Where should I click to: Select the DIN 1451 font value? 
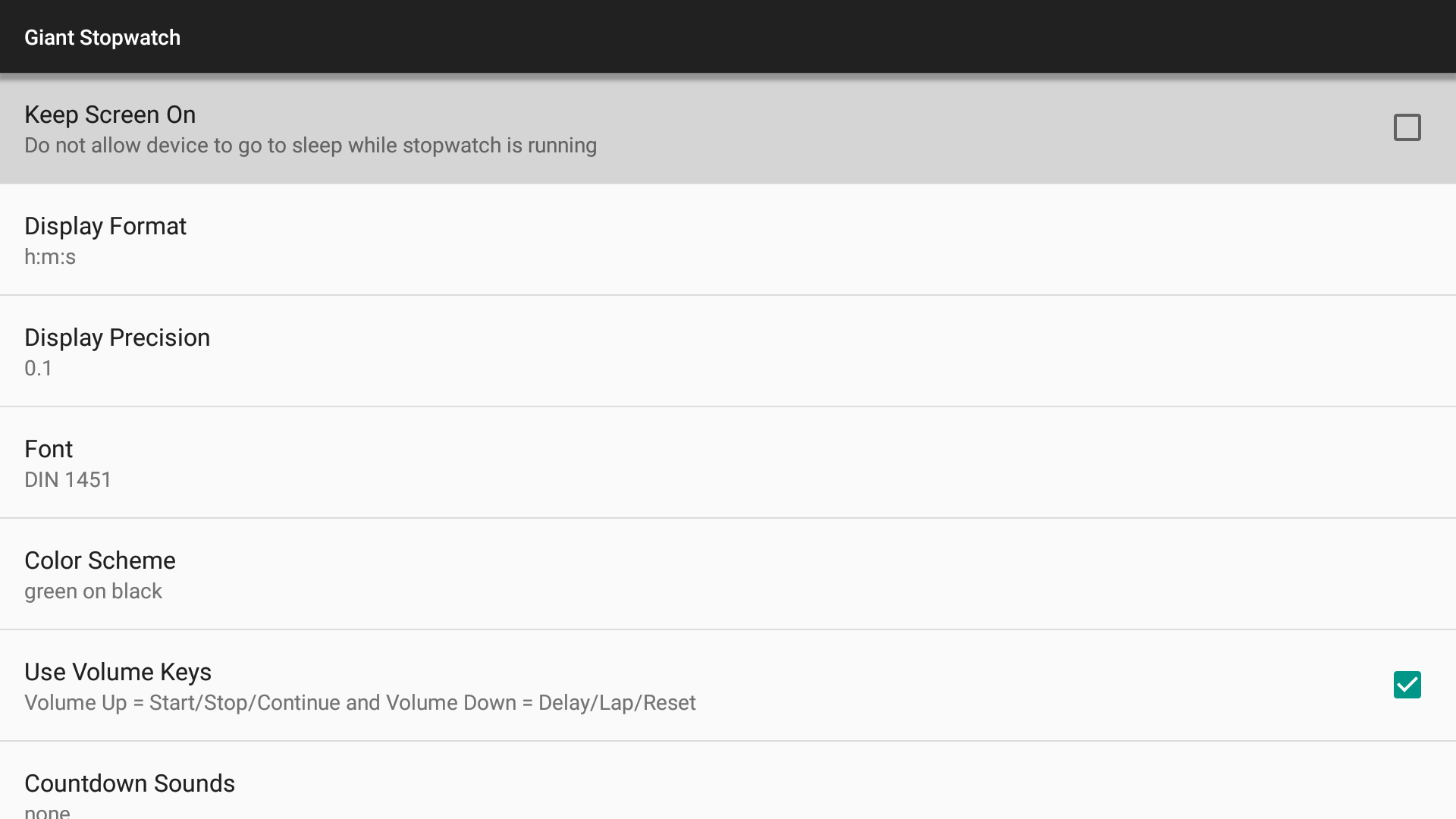[x=68, y=480]
